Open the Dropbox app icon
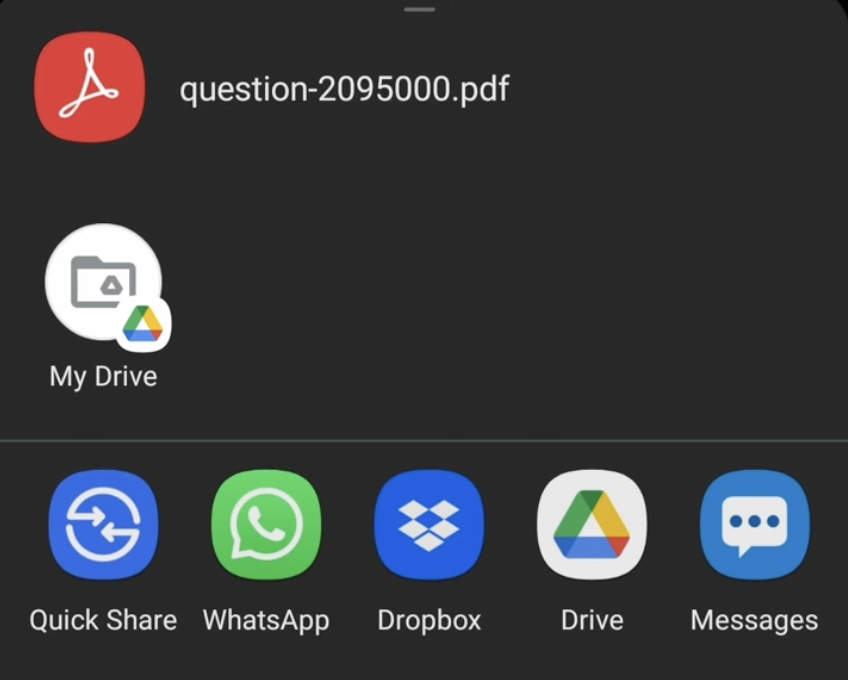848x680 pixels. pyautogui.click(x=429, y=525)
